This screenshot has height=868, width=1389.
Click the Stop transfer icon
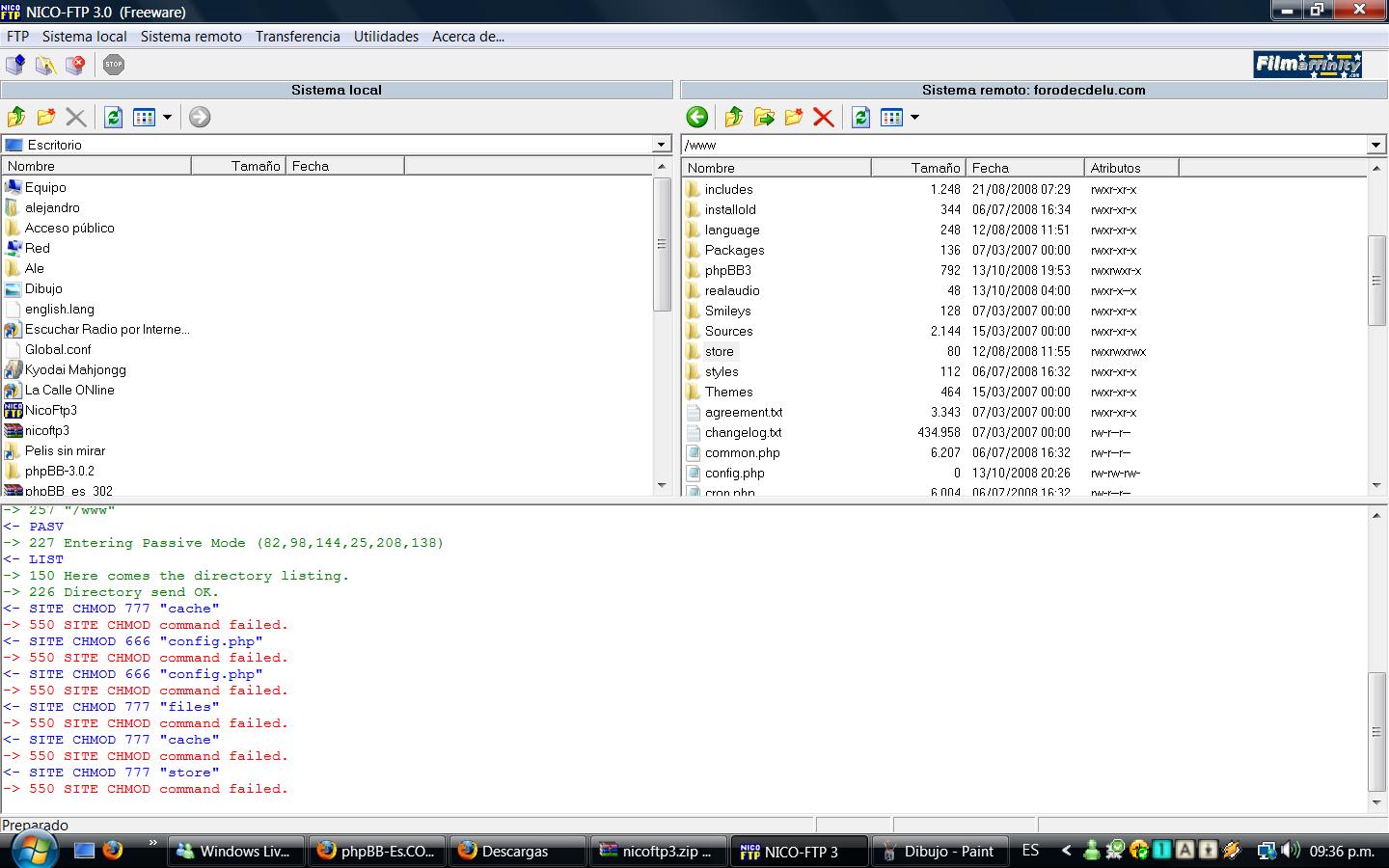[114, 65]
